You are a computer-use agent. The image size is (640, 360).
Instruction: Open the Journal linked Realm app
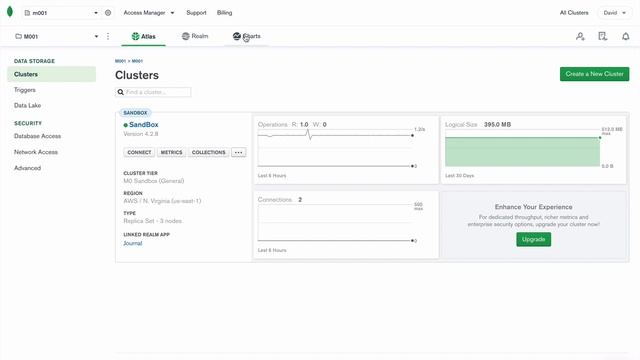tap(133, 243)
